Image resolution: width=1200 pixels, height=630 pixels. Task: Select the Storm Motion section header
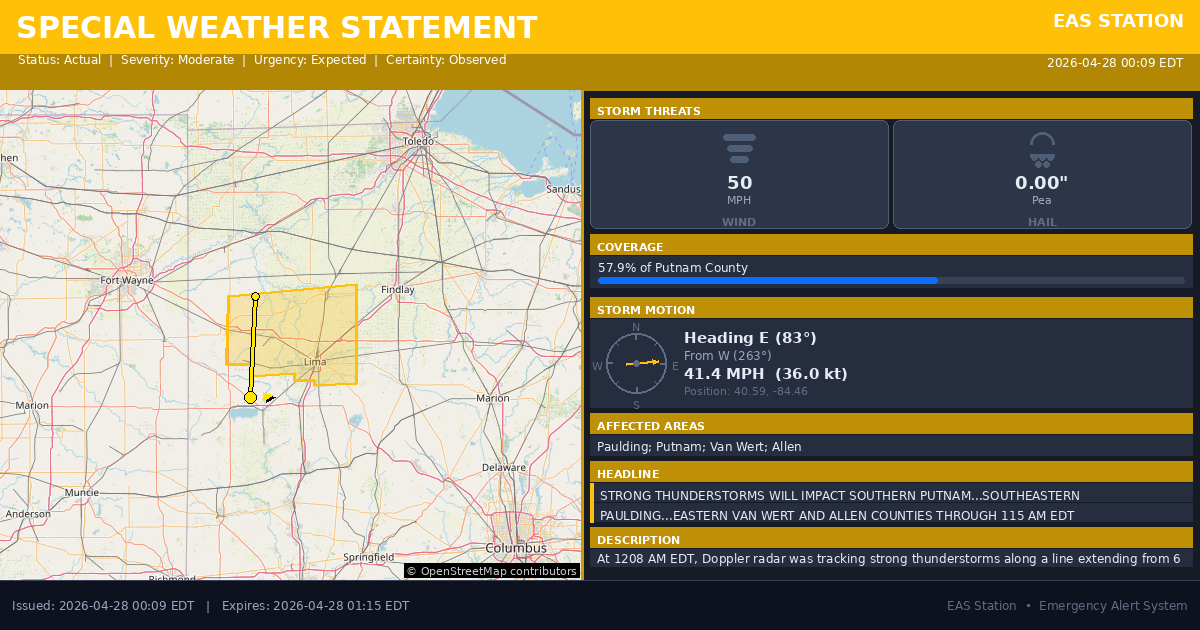(x=891, y=309)
